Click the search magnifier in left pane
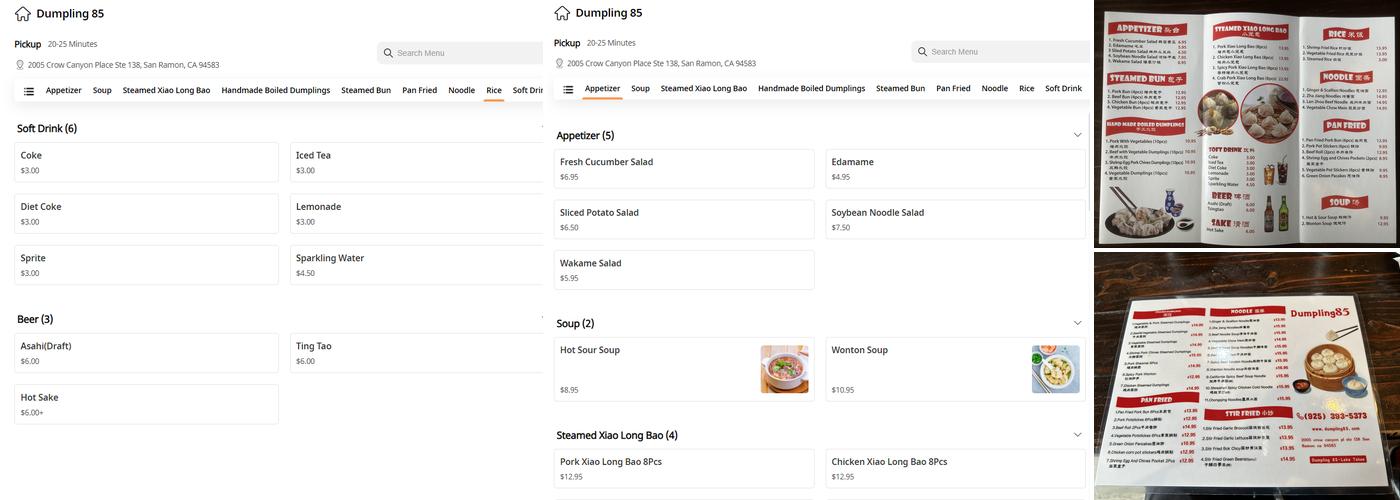This screenshot has width=1400, height=500. (x=388, y=53)
